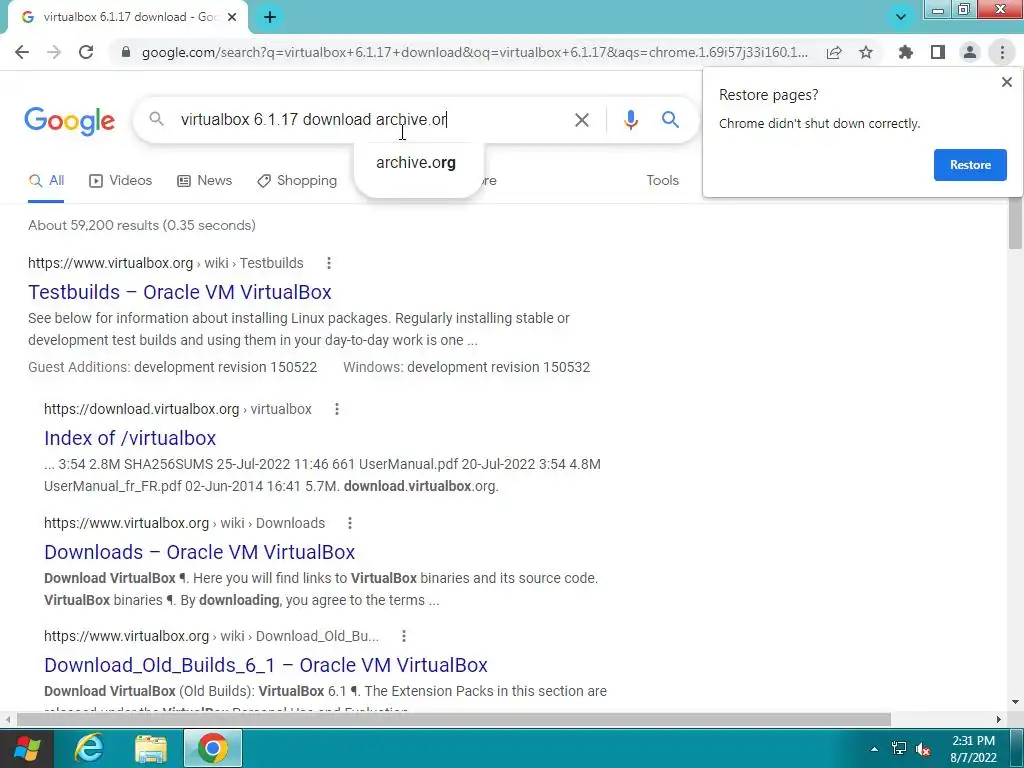
Task: Show hidden tray icons arrow
Action: coord(874,749)
